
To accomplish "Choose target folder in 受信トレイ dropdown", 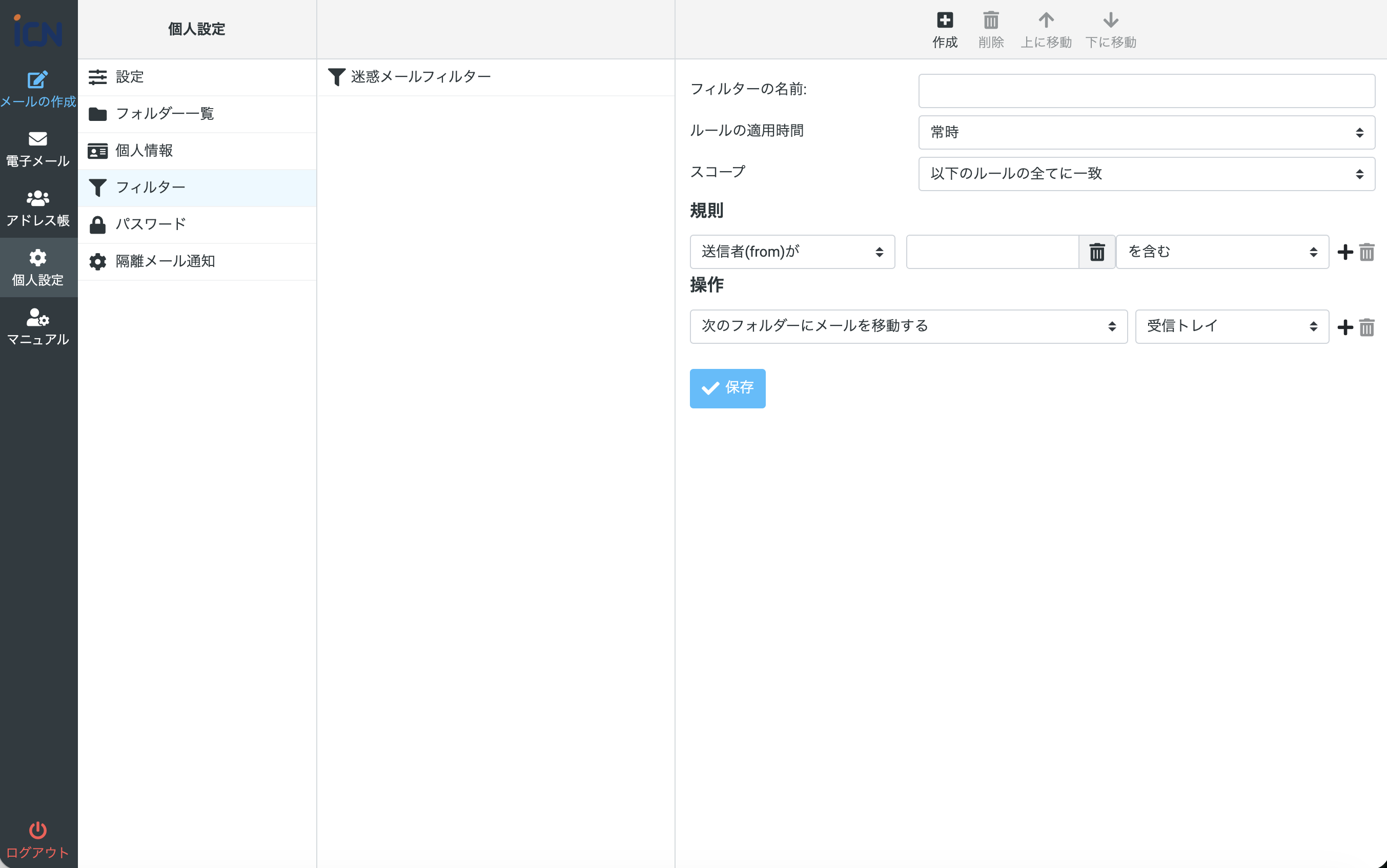I will [x=1231, y=326].
